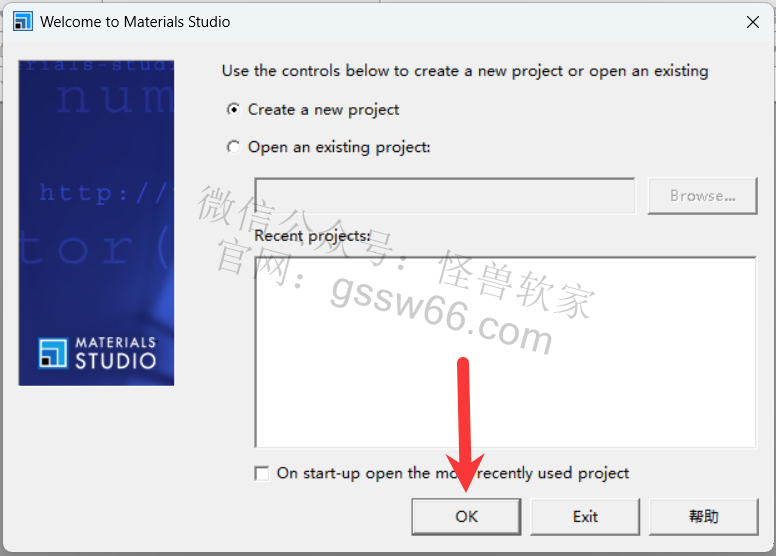Open the Browse... file picker button

[702, 196]
